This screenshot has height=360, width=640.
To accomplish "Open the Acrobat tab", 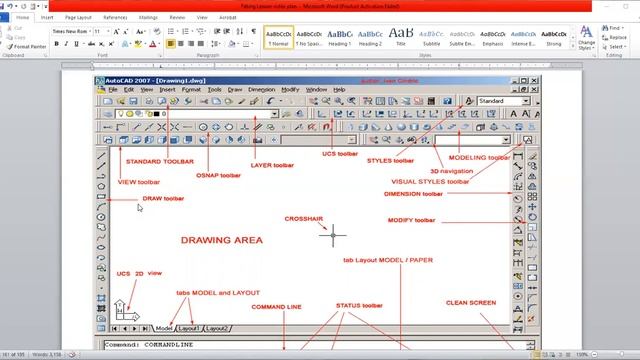I will click(228, 18).
